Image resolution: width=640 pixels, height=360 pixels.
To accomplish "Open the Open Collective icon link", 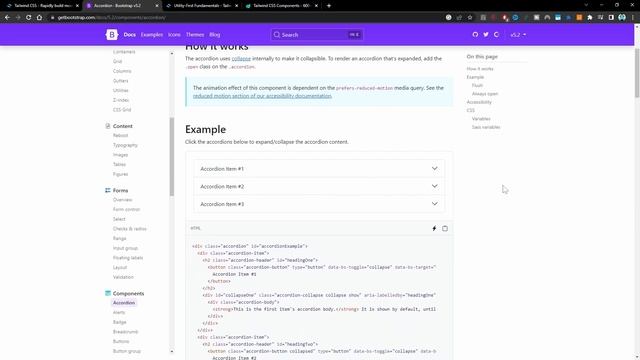I will click(496, 35).
